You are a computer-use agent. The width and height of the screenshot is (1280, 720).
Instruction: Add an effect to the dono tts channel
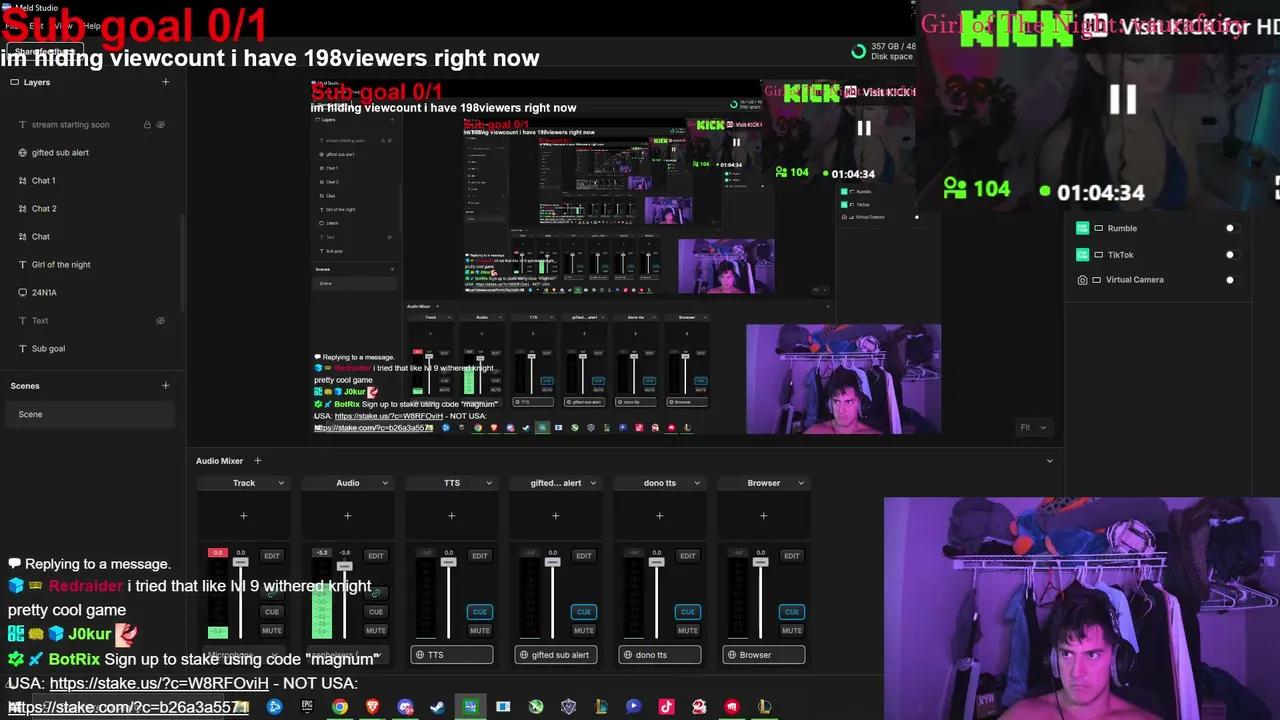[x=659, y=516]
